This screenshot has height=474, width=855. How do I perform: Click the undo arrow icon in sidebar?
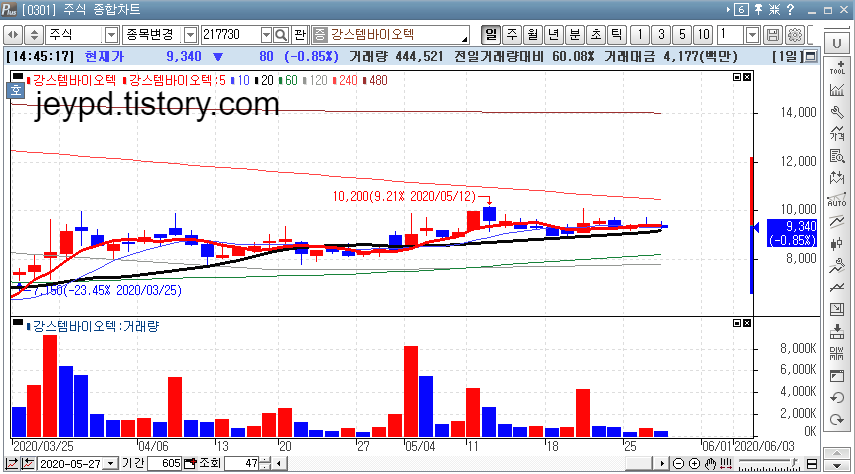837,398
